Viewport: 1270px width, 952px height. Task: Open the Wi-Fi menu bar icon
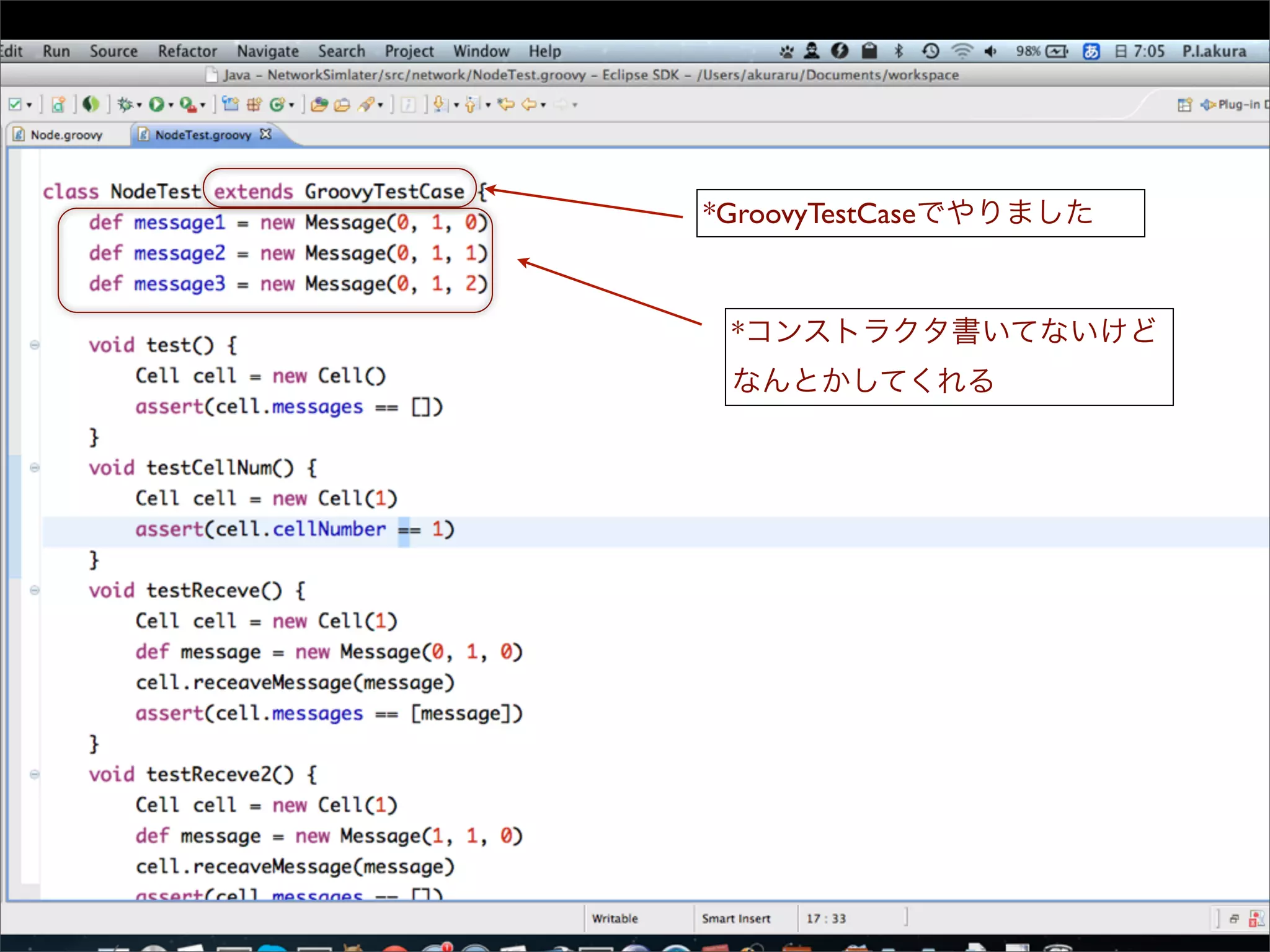click(962, 51)
